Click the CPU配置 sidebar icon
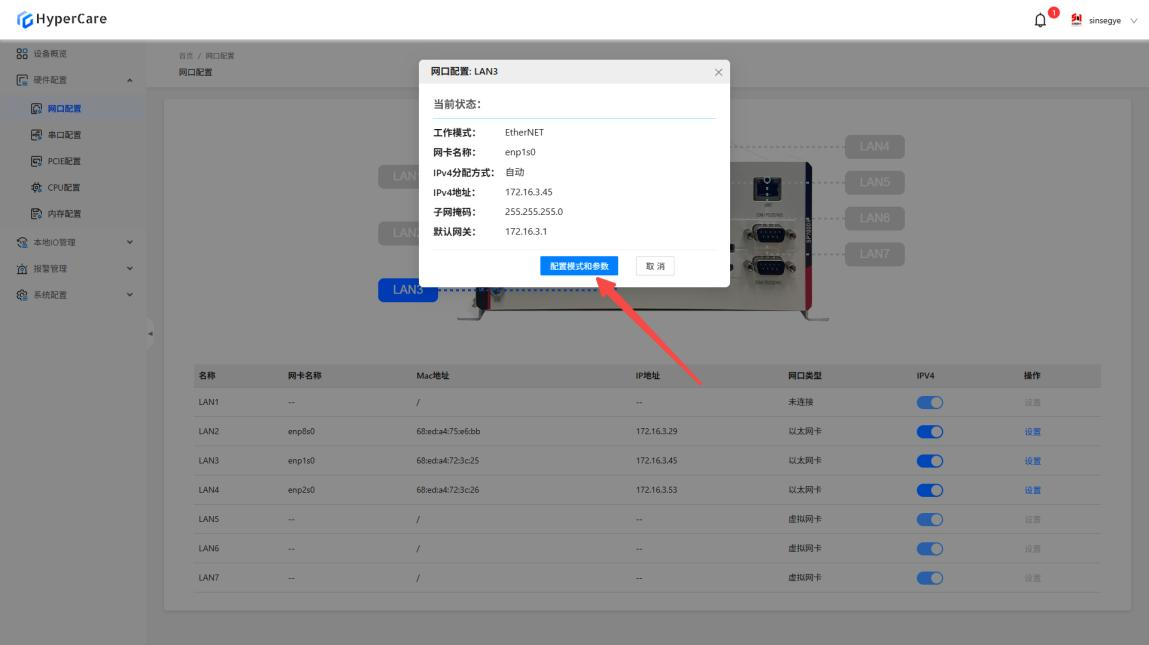The image size is (1149, 645). 37,188
